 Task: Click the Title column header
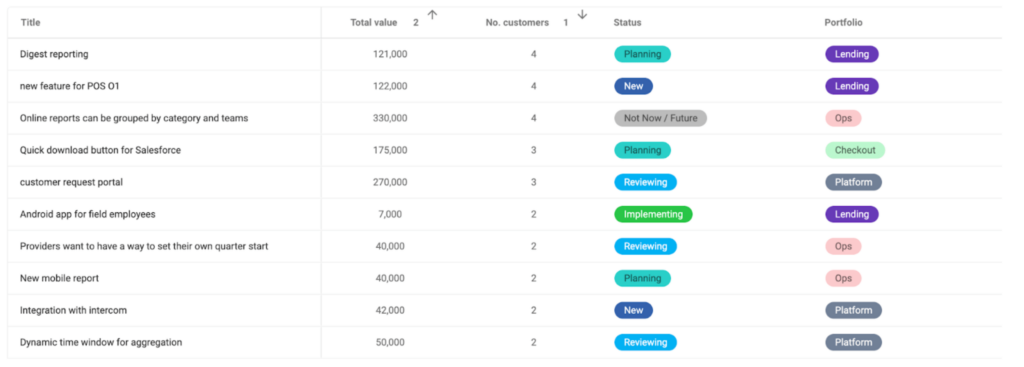tap(30, 22)
